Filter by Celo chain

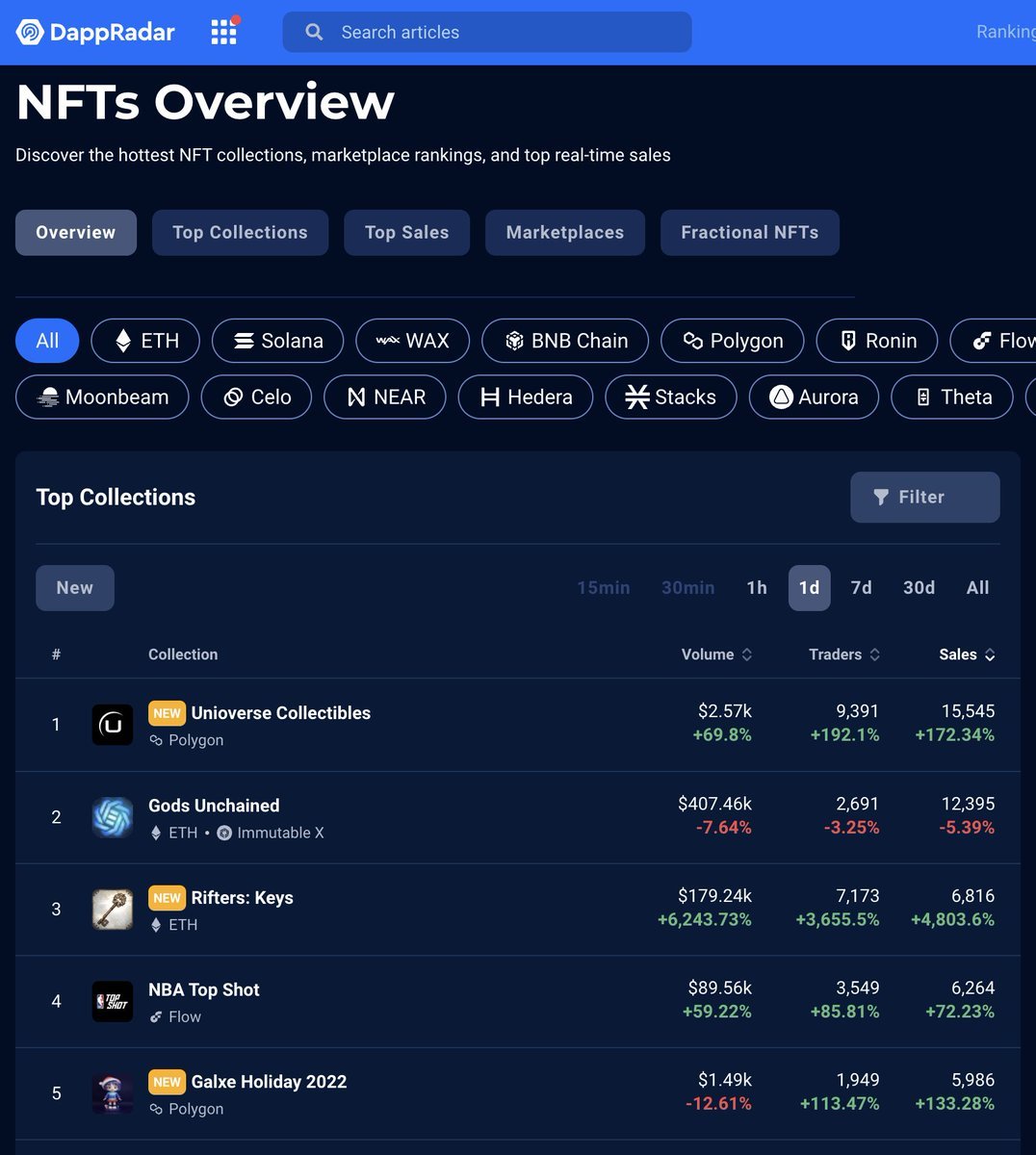pyautogui.click(x=256, y=397)
